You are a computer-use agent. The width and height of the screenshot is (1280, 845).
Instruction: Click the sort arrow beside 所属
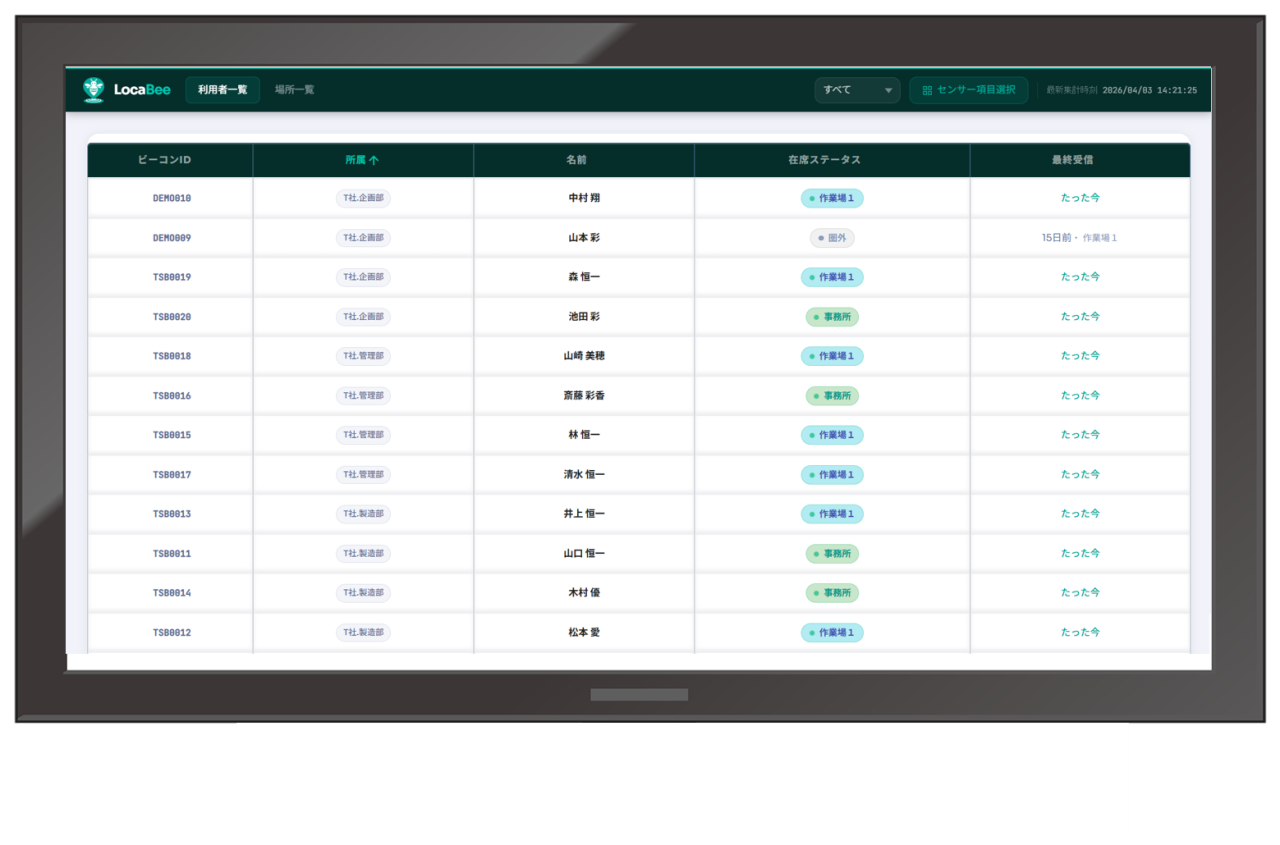tap(374, 160)
